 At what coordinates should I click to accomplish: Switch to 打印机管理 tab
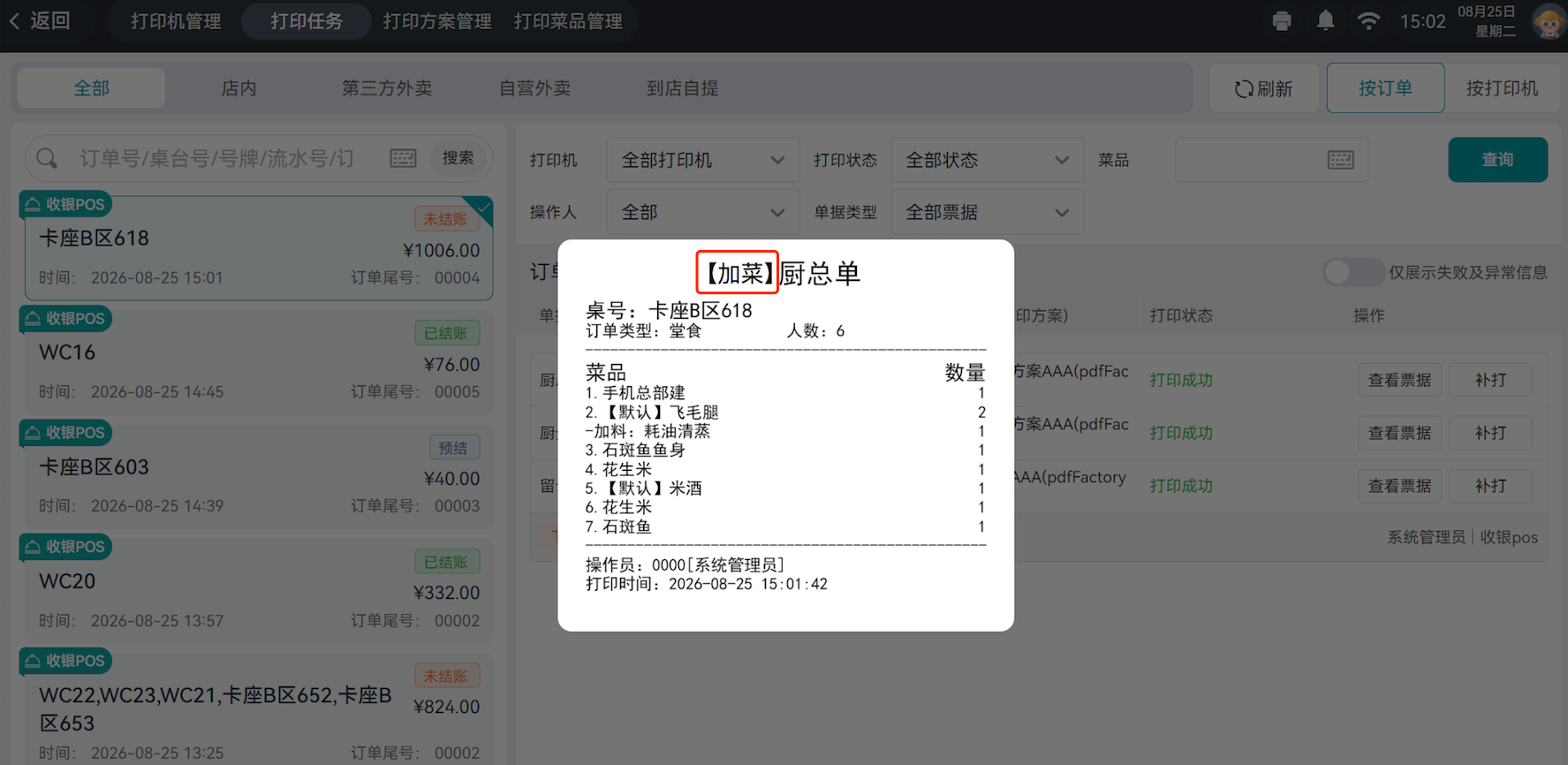(176, 21)
